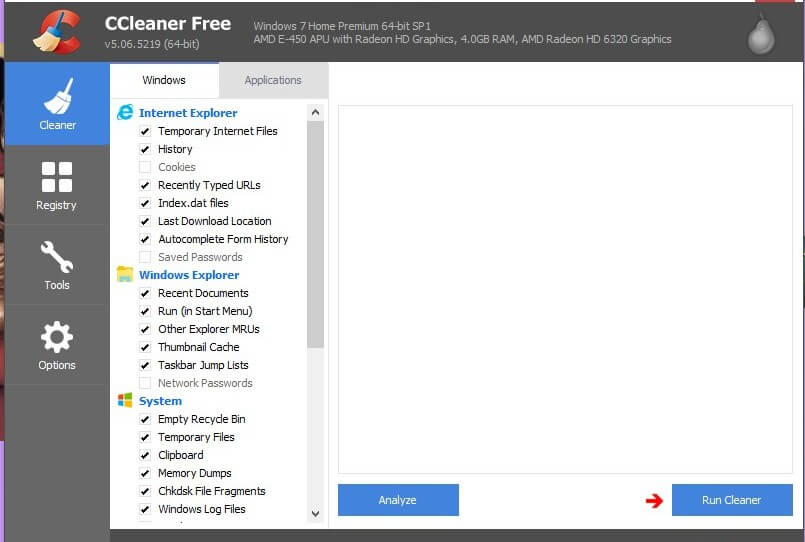Image resolution: width=805 pixels, height=542 pixels.
Task: Click the list scroll down arrow
Action: coord(315,513)
